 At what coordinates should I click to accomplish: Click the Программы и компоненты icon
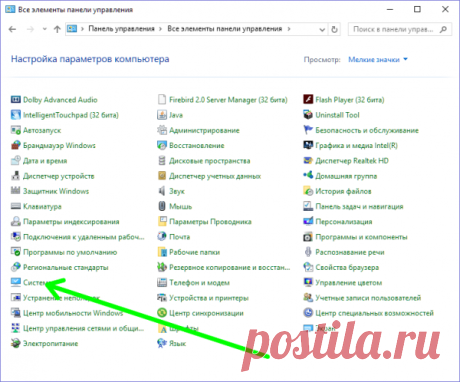tap(308, 237)
